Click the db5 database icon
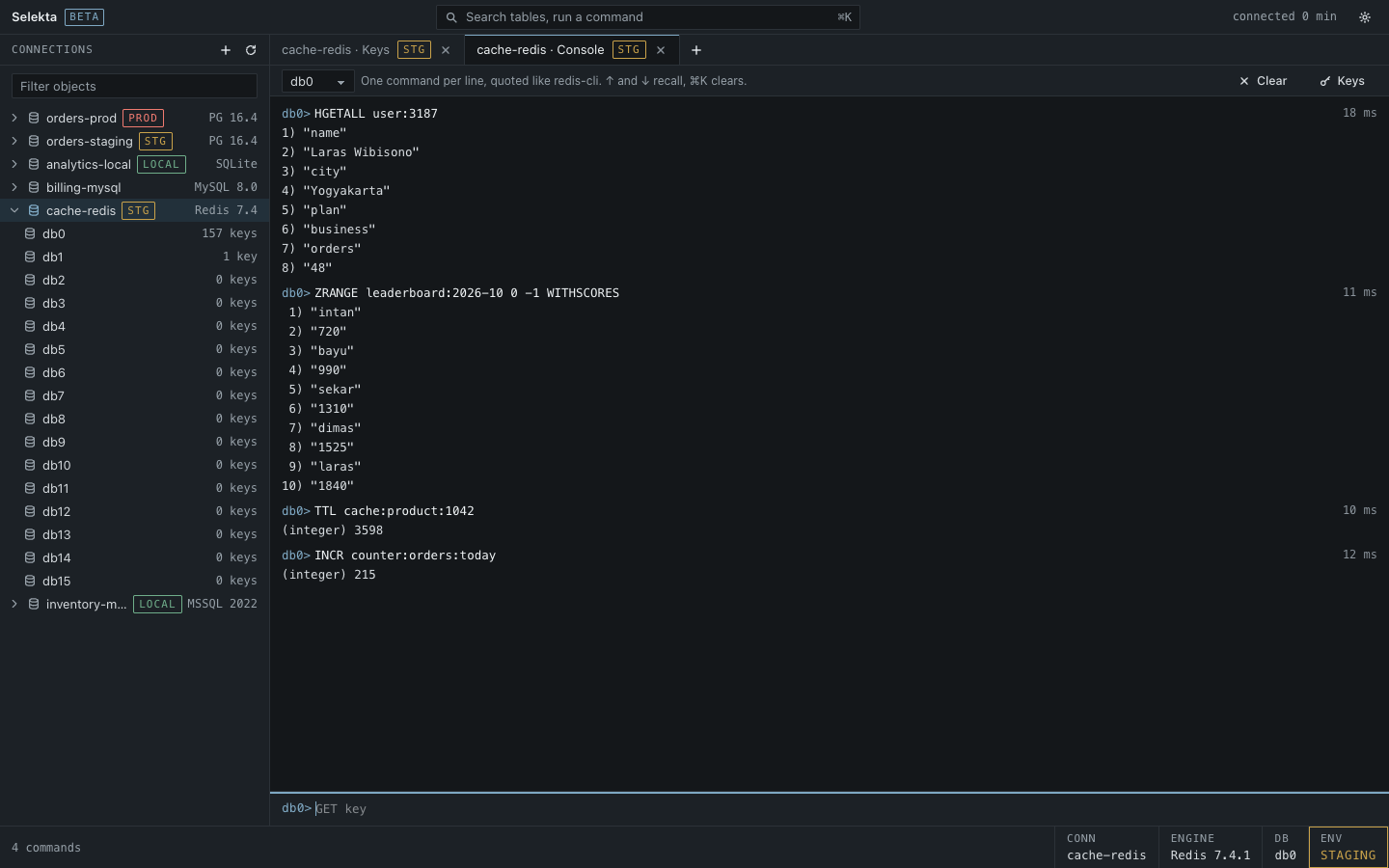 click(x=30, y=349)
